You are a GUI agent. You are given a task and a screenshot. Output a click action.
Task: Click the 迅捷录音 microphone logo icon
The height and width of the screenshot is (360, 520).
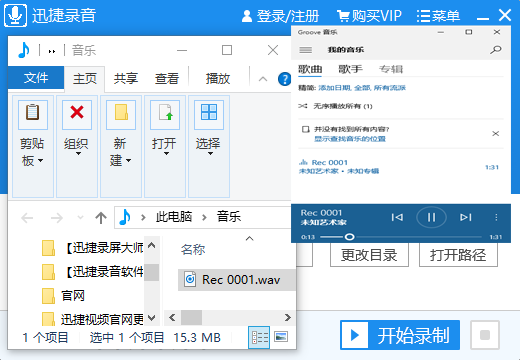[15, 15]
